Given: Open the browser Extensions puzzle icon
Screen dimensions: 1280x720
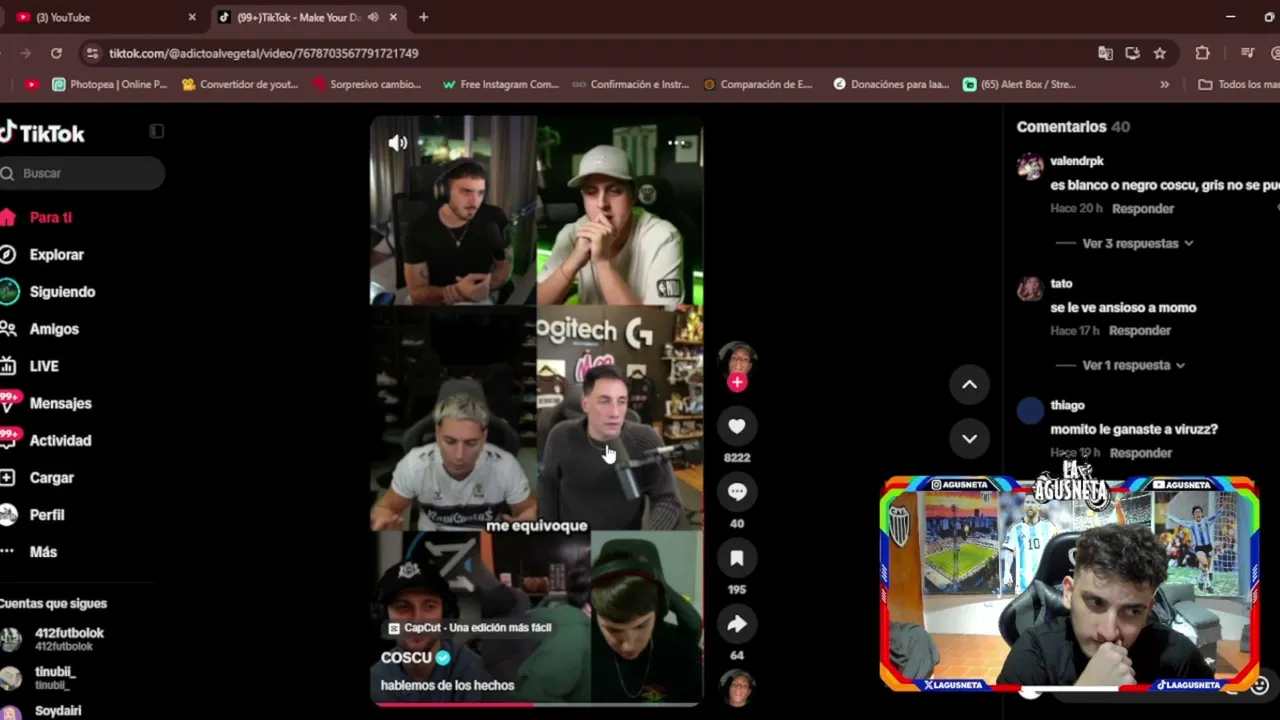Looking at the screenshot, I should (1203, 53).
